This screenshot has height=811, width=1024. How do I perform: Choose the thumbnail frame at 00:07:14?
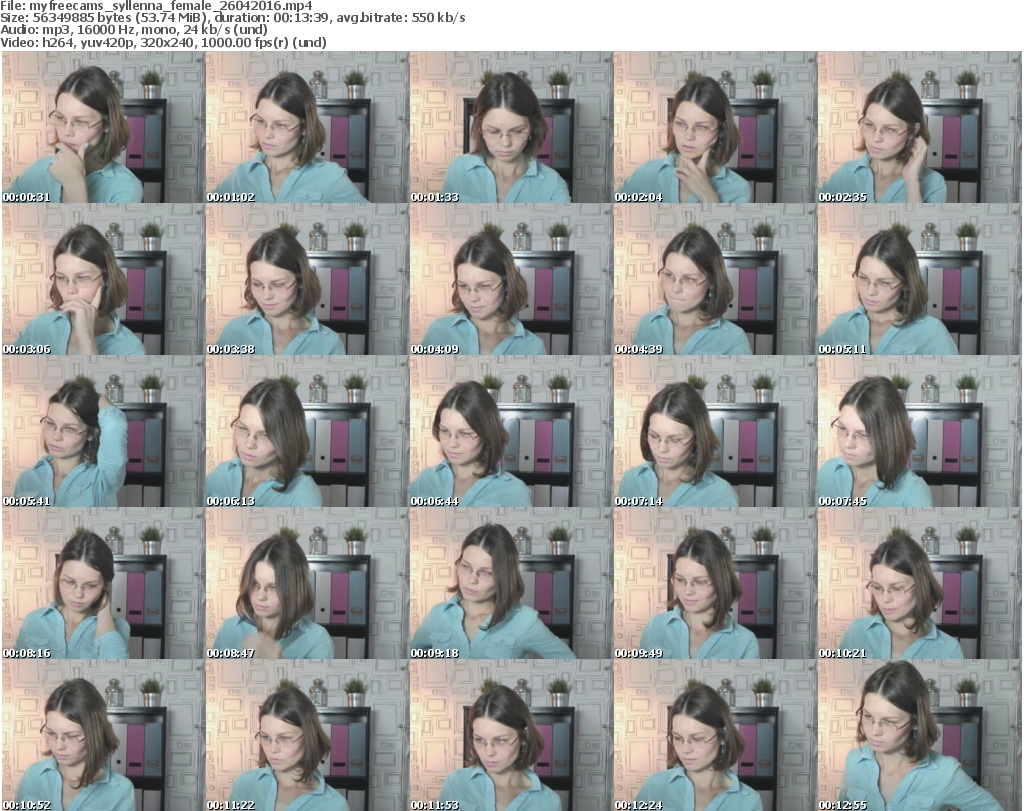click(715, 432)
